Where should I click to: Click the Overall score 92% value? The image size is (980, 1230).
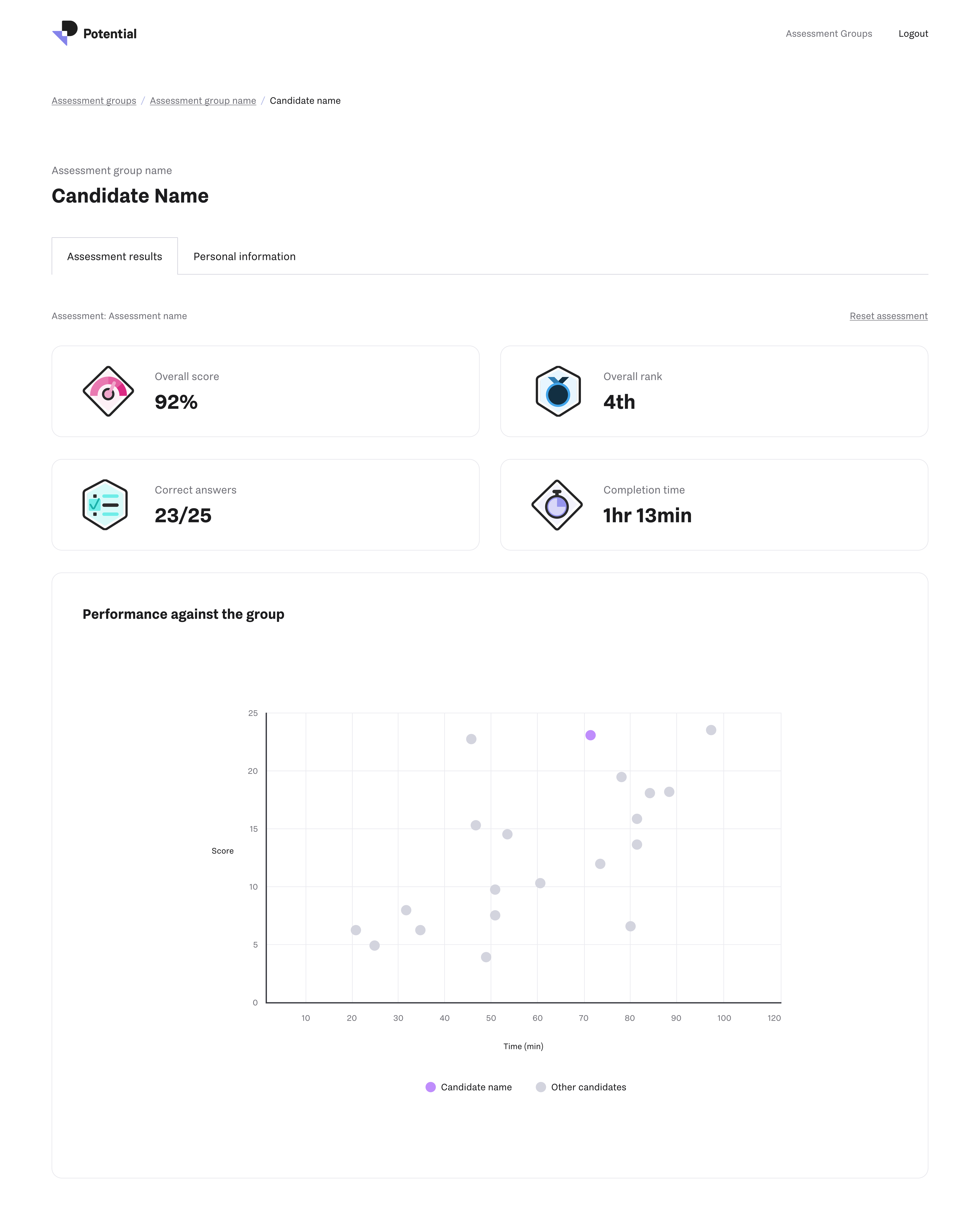coord(176,402)
